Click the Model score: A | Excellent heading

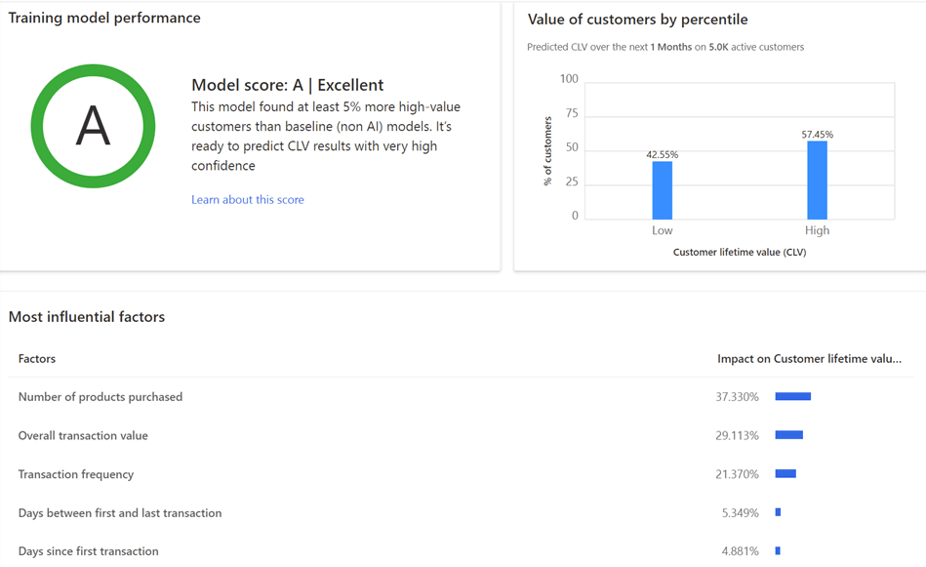click(287, 86)
